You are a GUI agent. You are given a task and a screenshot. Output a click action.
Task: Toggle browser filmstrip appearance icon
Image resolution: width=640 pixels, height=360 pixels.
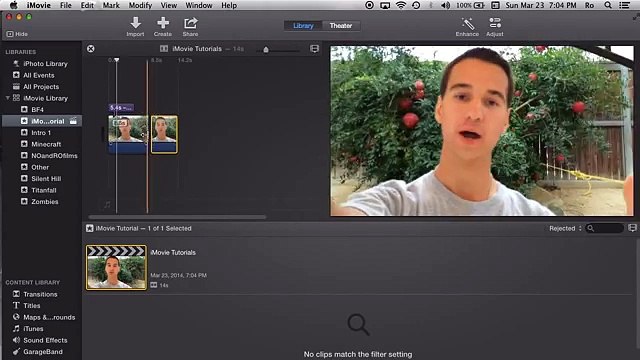pos(632,228)
